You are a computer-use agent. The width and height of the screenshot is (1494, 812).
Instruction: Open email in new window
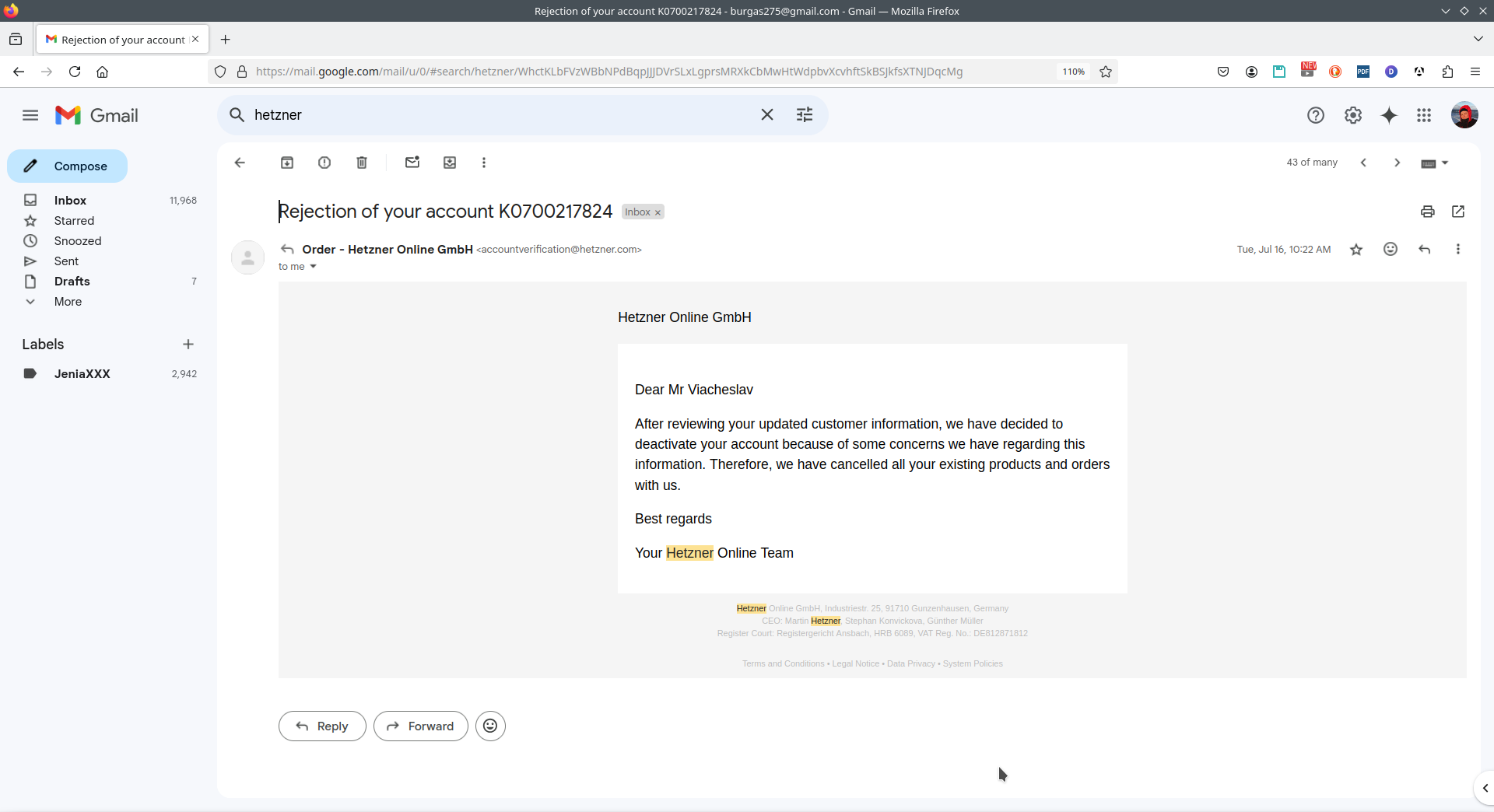click(x=1458, y=212)
